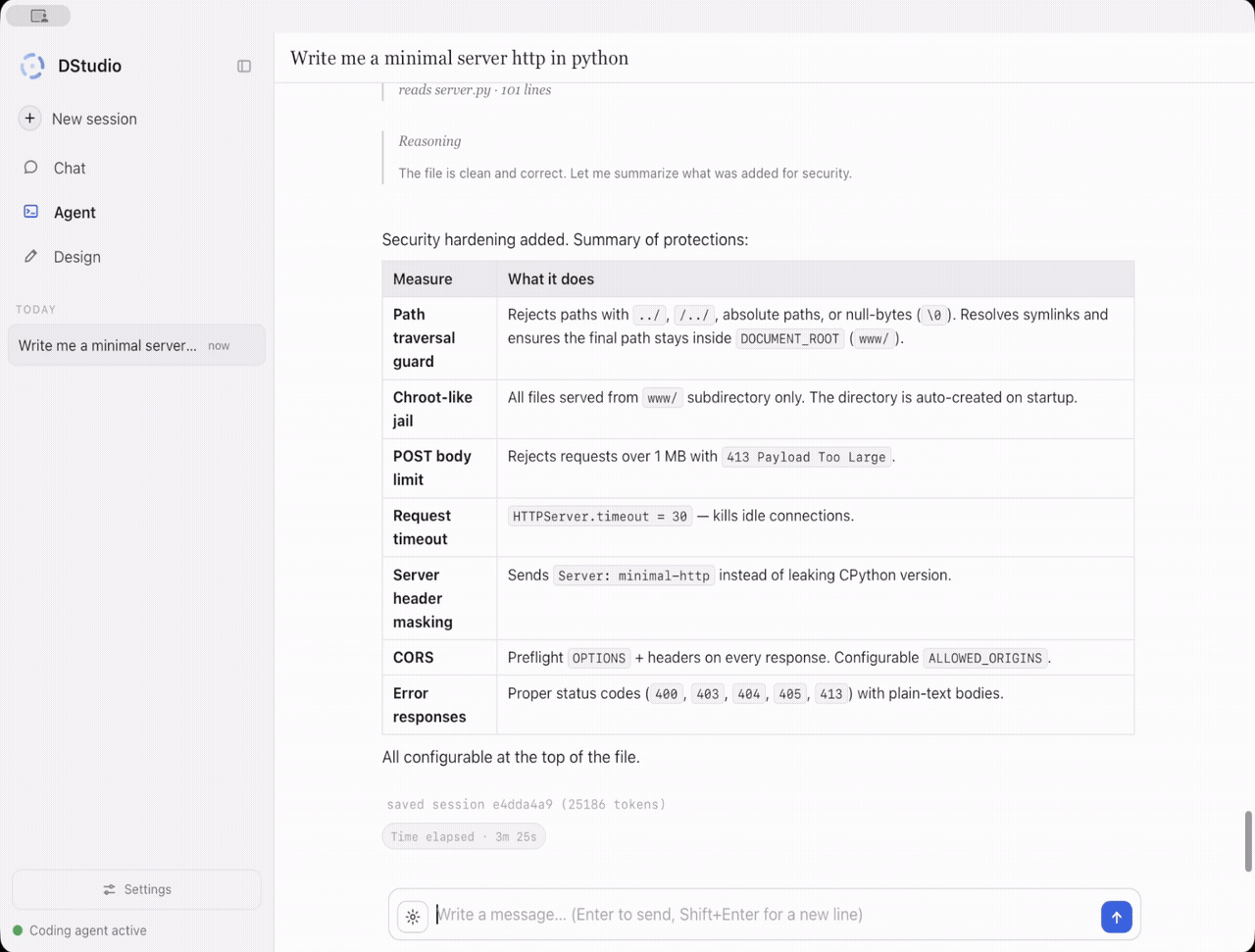The image size is (1255, 952).
Task: Open Settings at the sidebar bottom
Action: coord(136,889)
